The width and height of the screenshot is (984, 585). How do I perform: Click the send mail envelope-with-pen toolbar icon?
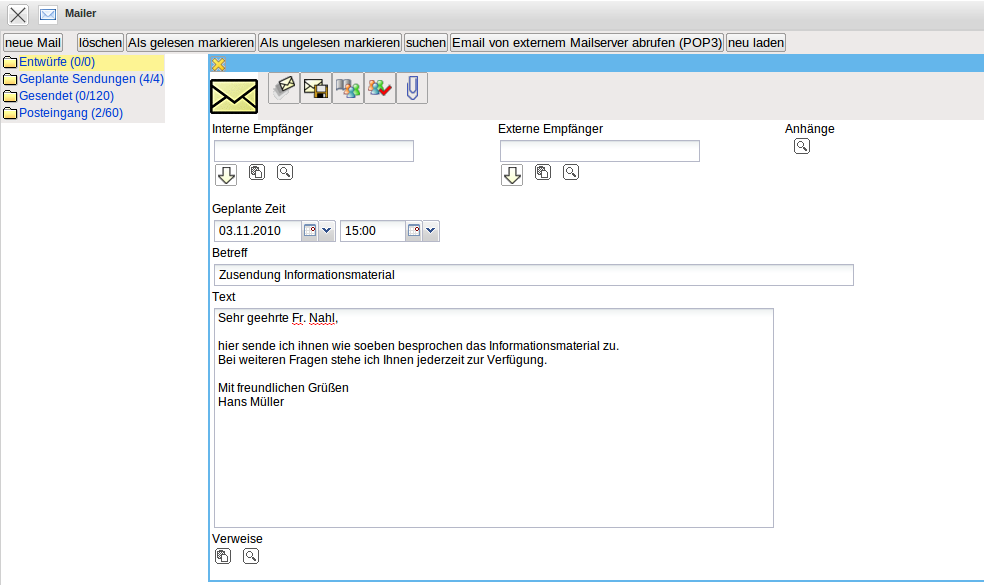(x=284, y=88)
